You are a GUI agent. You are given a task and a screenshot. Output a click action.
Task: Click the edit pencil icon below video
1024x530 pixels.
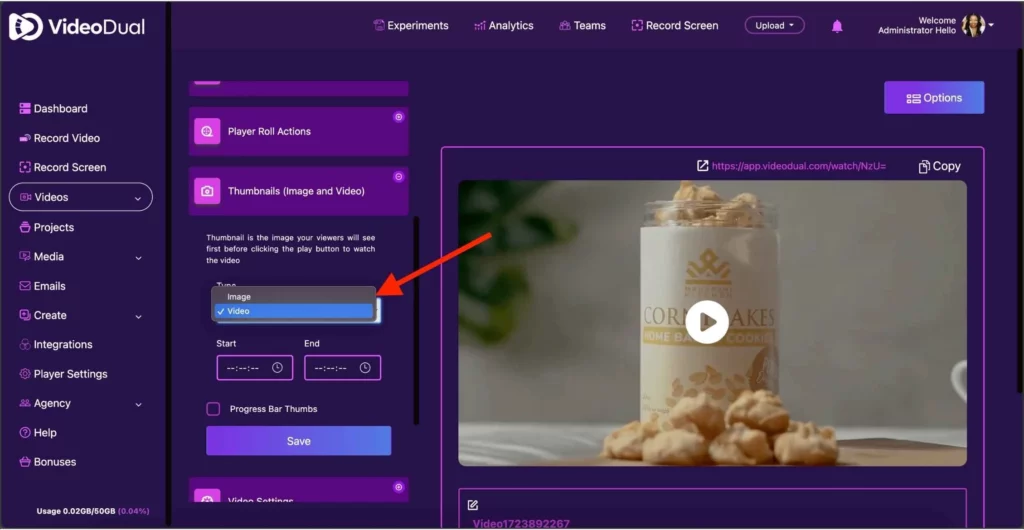(x=473, y=505)
